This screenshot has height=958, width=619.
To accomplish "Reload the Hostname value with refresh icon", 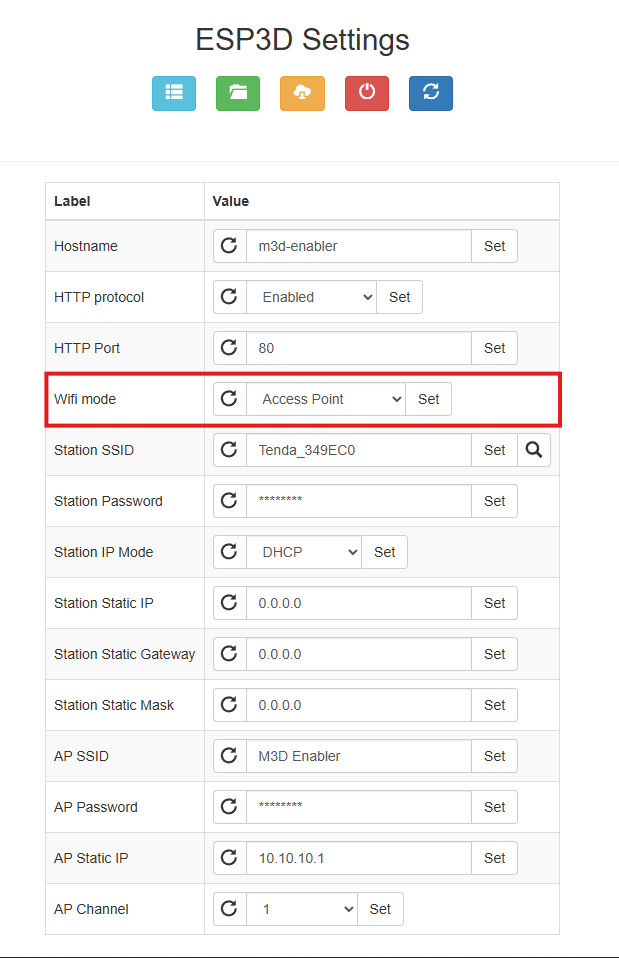I will [229, 246].
